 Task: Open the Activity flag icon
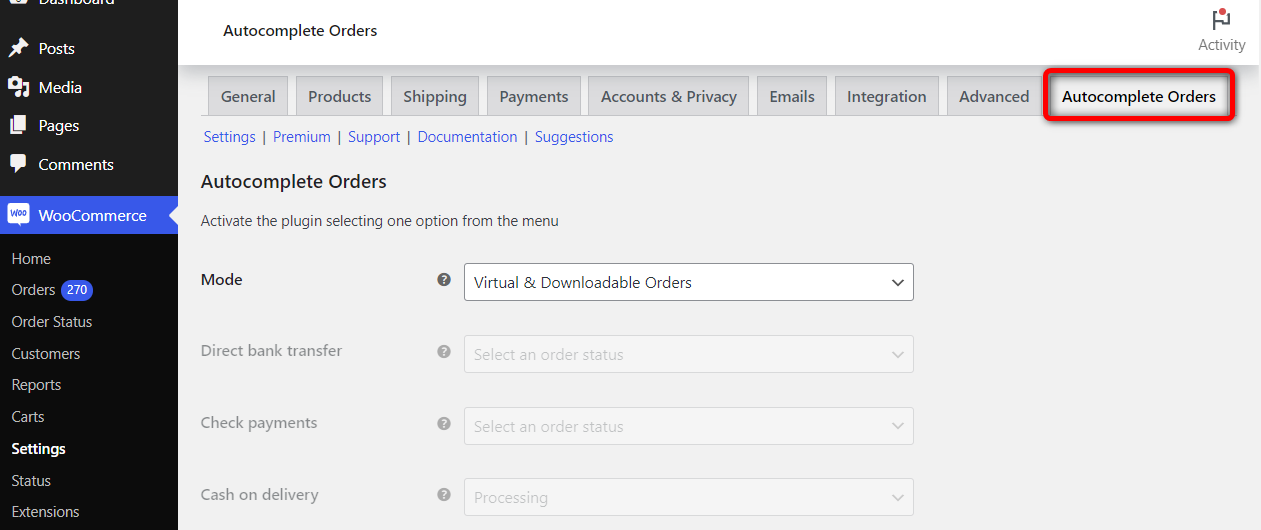pos(1221,19)
